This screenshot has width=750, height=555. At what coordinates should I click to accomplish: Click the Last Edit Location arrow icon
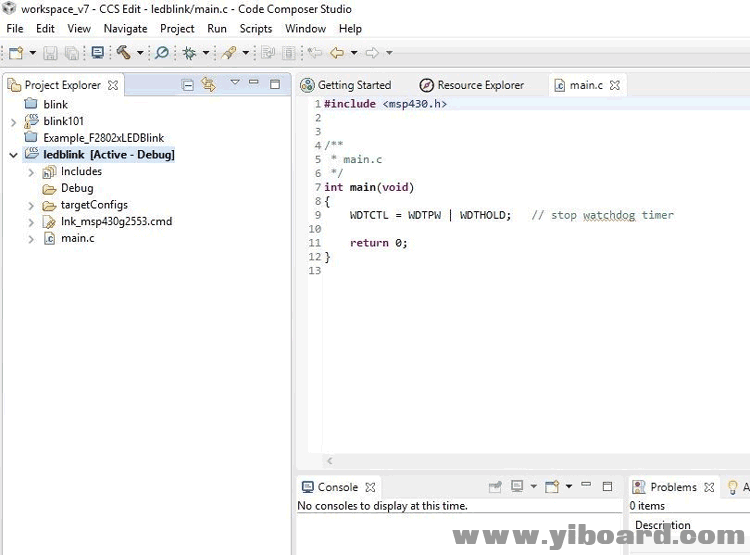click(315, 52)
